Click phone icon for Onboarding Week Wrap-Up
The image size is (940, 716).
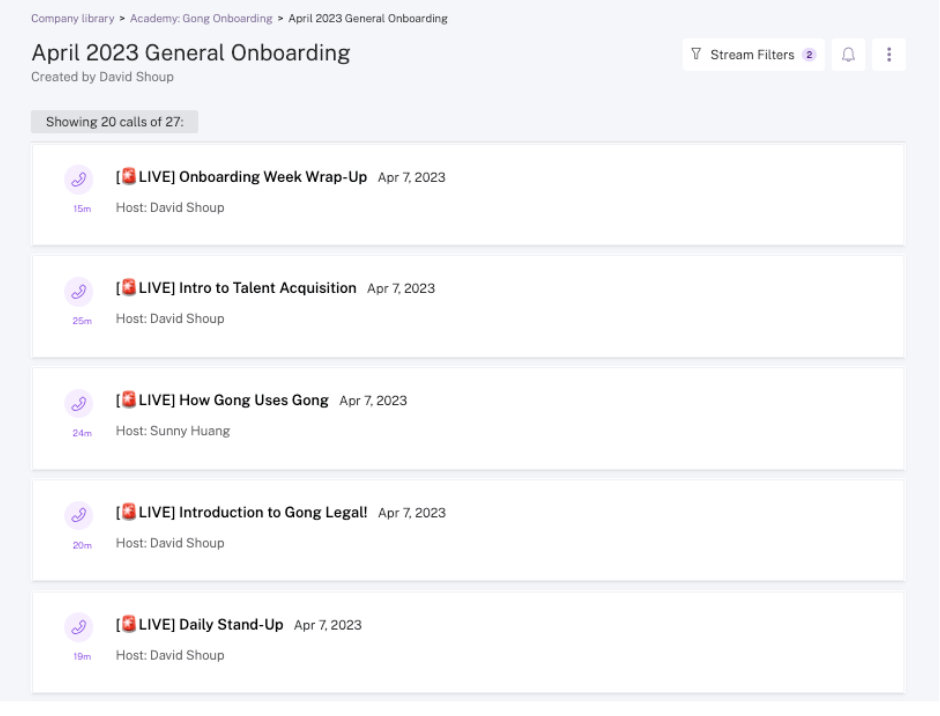(x=79, y=179)
